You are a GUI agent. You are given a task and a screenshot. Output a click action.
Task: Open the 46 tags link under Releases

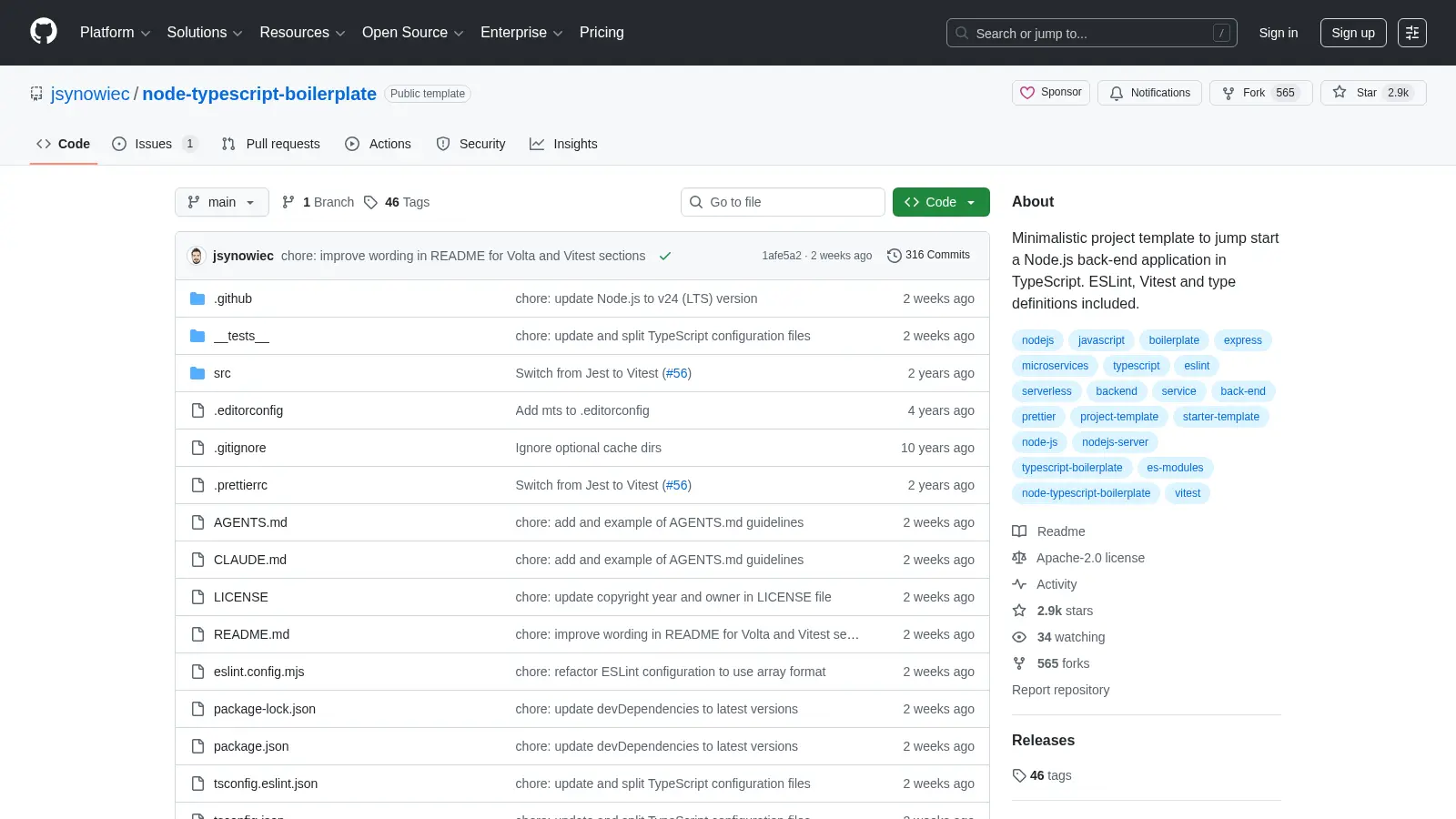click(1042, 775)
